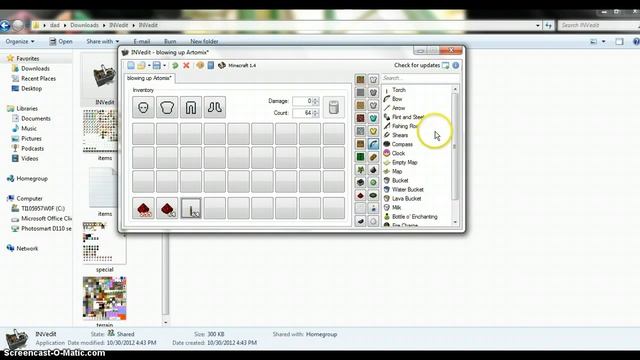
Task: Click the Save floppy disk icon in INVedit
Action: pos(157,65)
